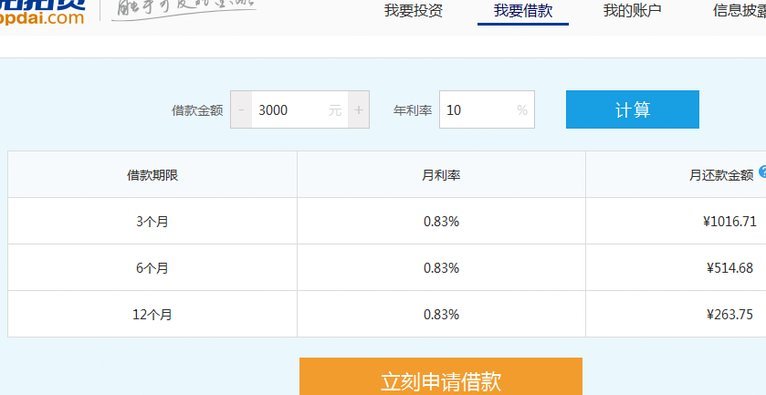The height and width of the screenshot is (395, 766).
Task: Open the 信息披露 nav tab
Action: tap(739, 11)
